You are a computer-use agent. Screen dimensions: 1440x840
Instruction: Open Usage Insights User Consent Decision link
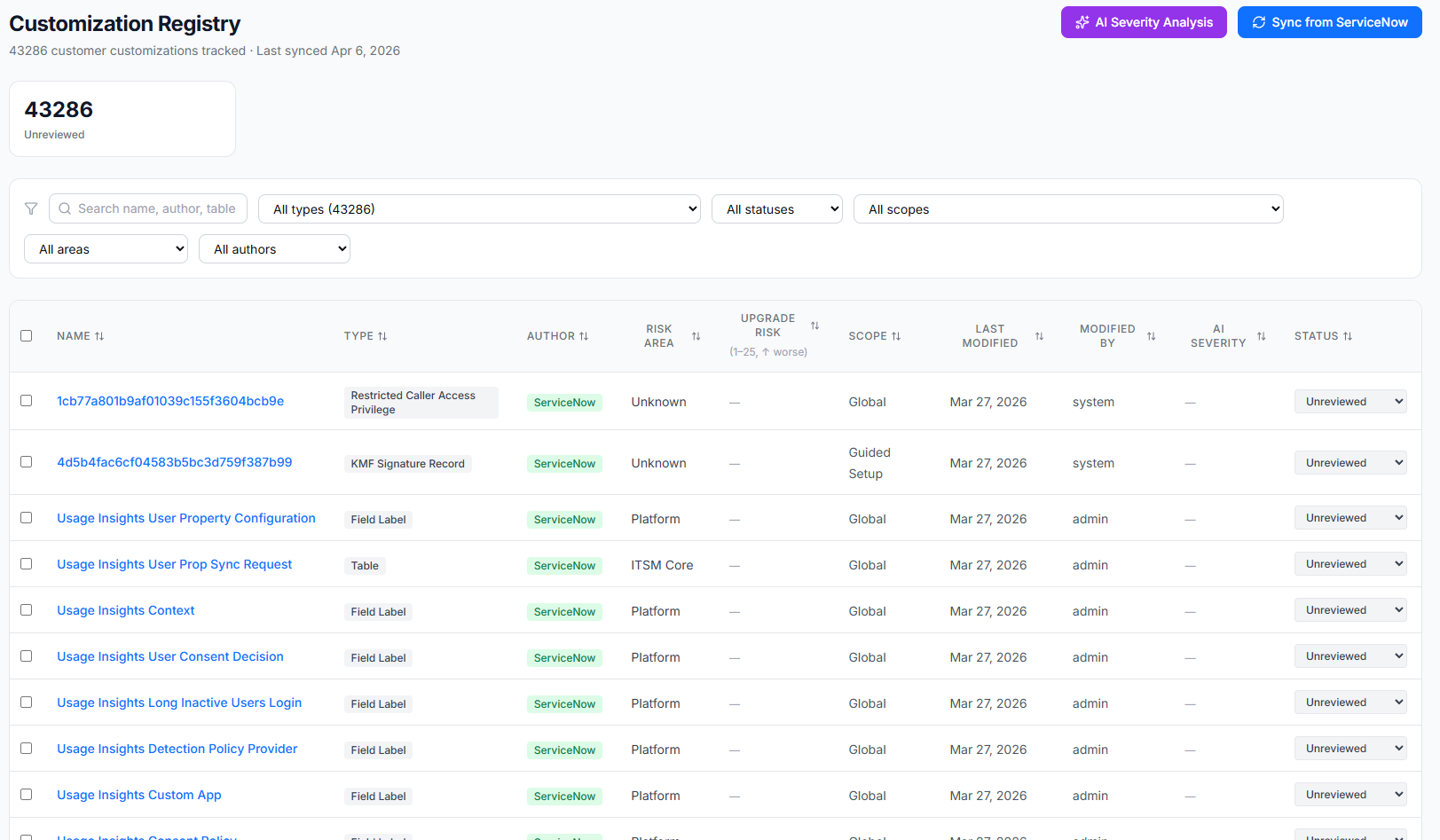pos(170,656)
